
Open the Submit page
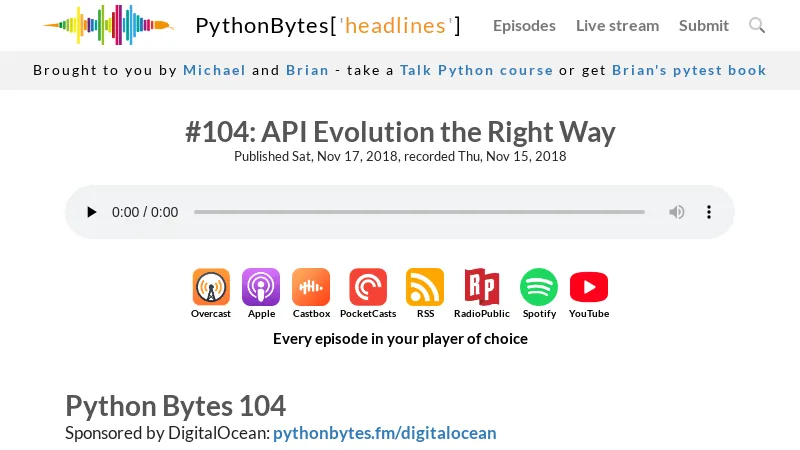704,25
